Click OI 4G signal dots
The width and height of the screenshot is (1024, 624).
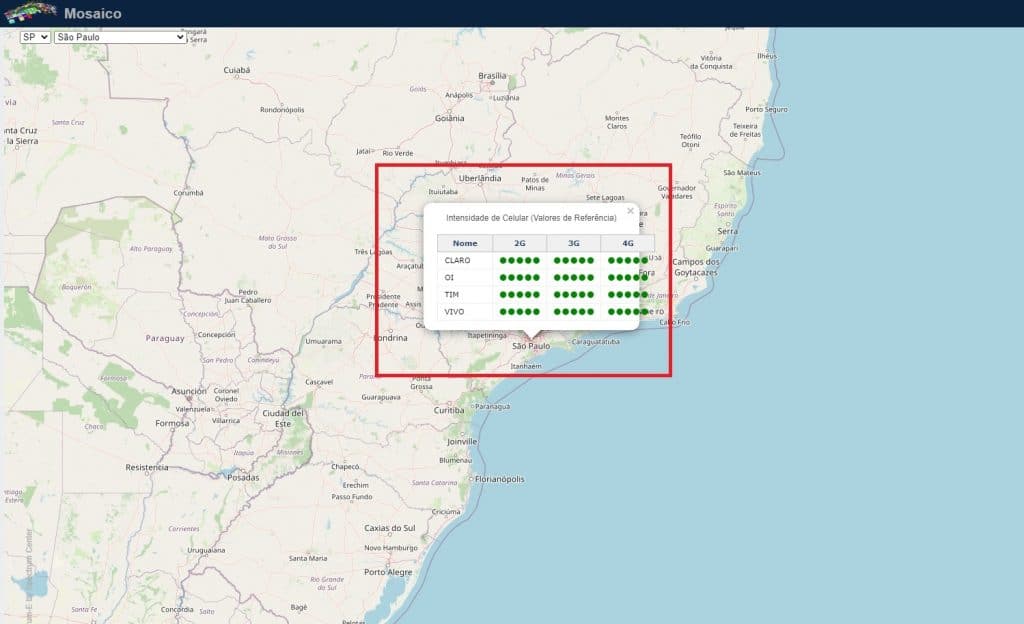(x=628, y=277)
